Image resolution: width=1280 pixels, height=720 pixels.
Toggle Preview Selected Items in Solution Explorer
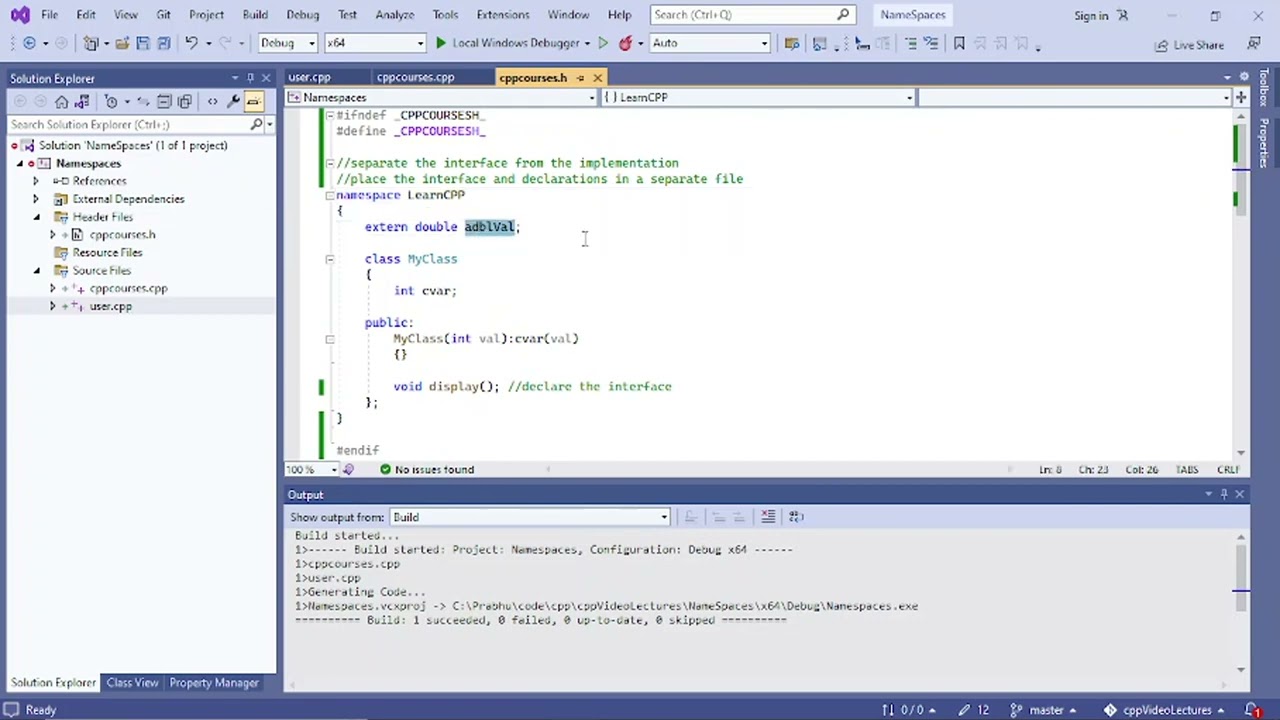tap(253, 101)
